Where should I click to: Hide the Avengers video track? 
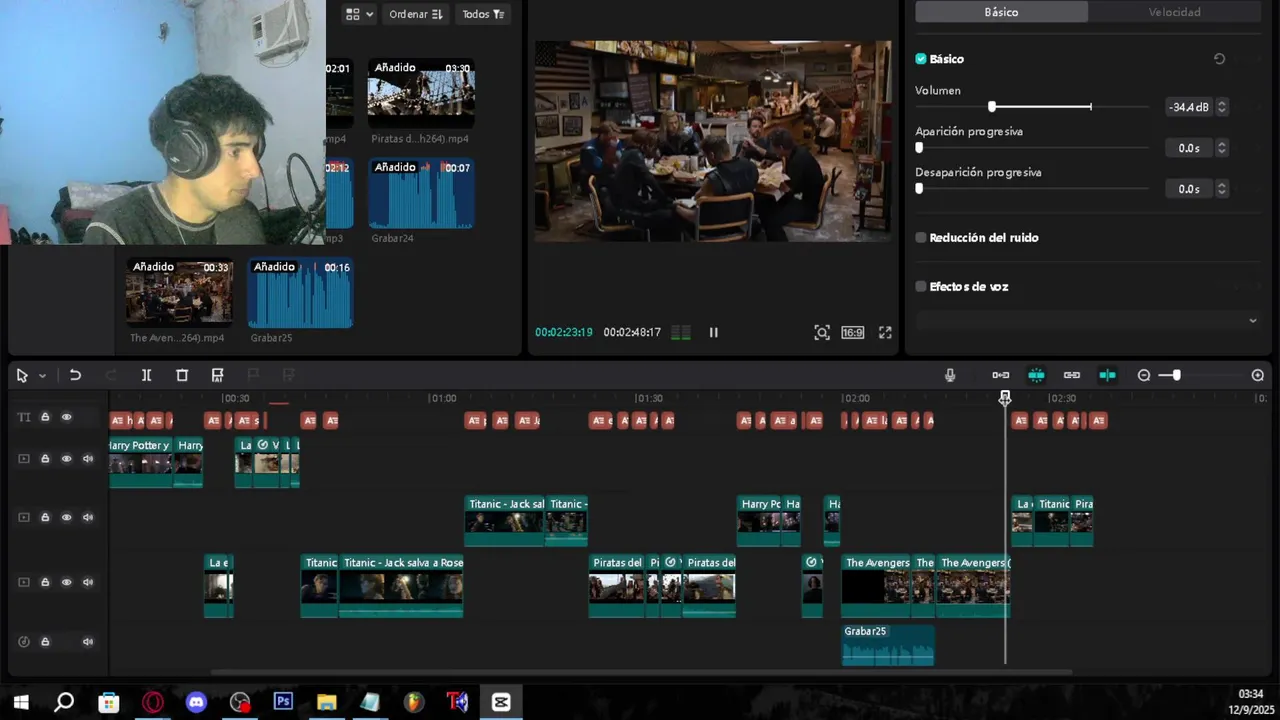click(66, 582)
